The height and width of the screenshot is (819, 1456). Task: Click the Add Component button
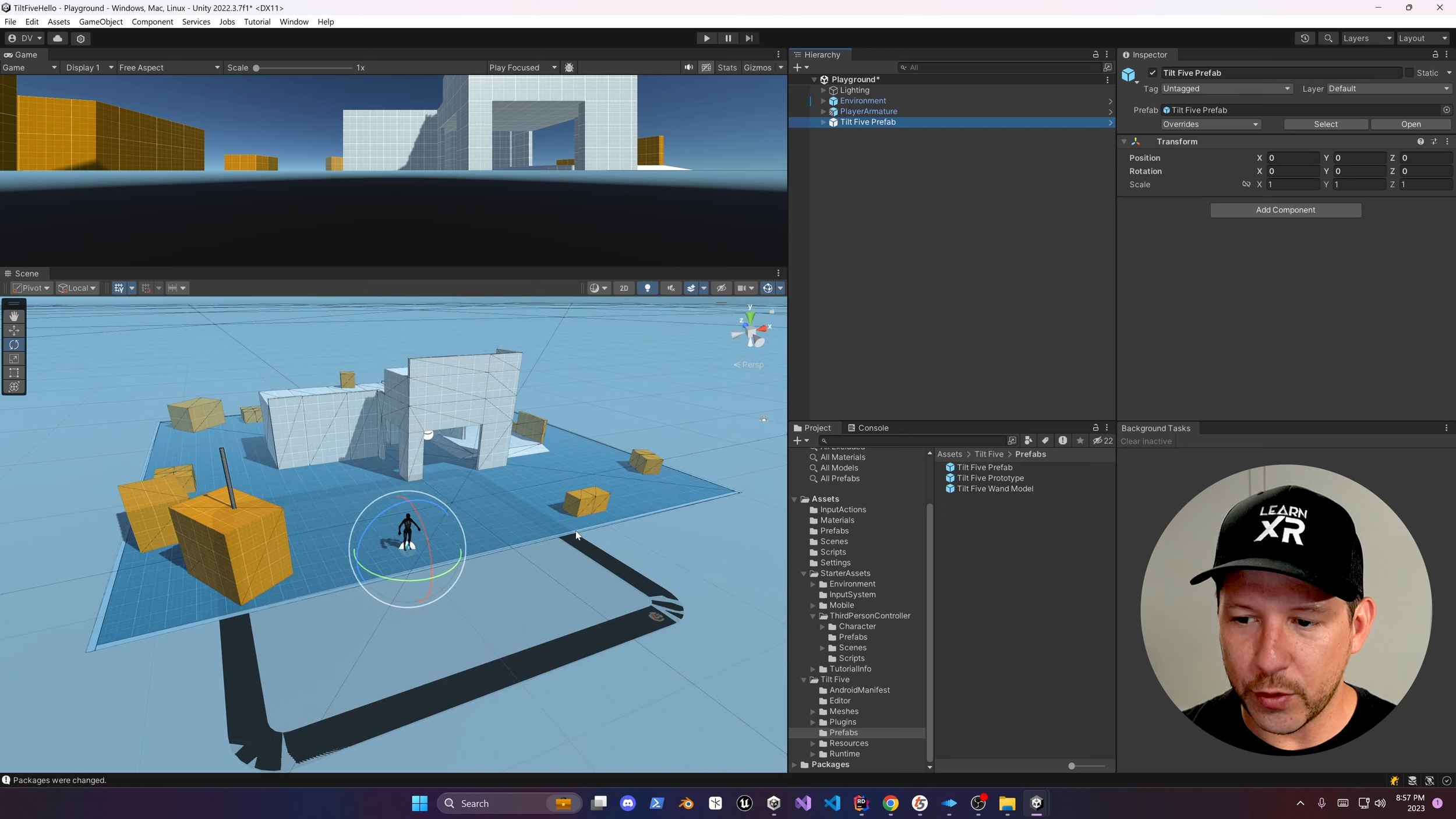pyautogui.click(x=1285, y=210)
